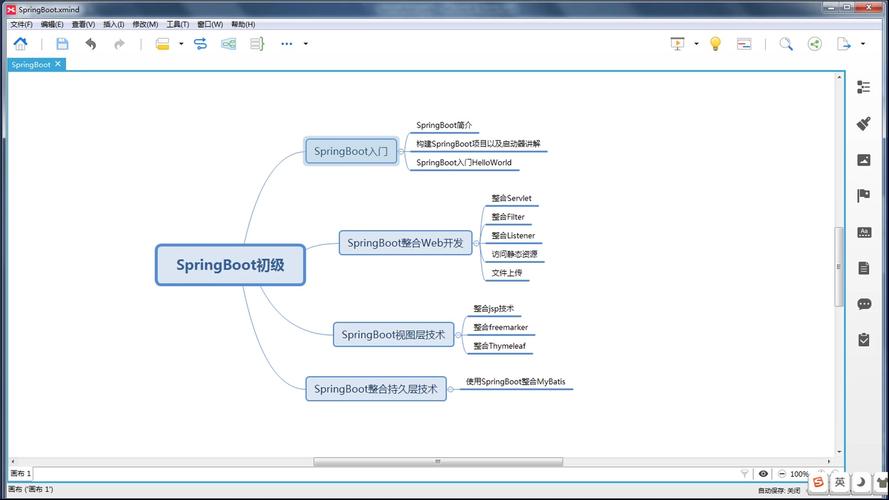Open the presentation mode dropdown arrow

tap(696, 44)
